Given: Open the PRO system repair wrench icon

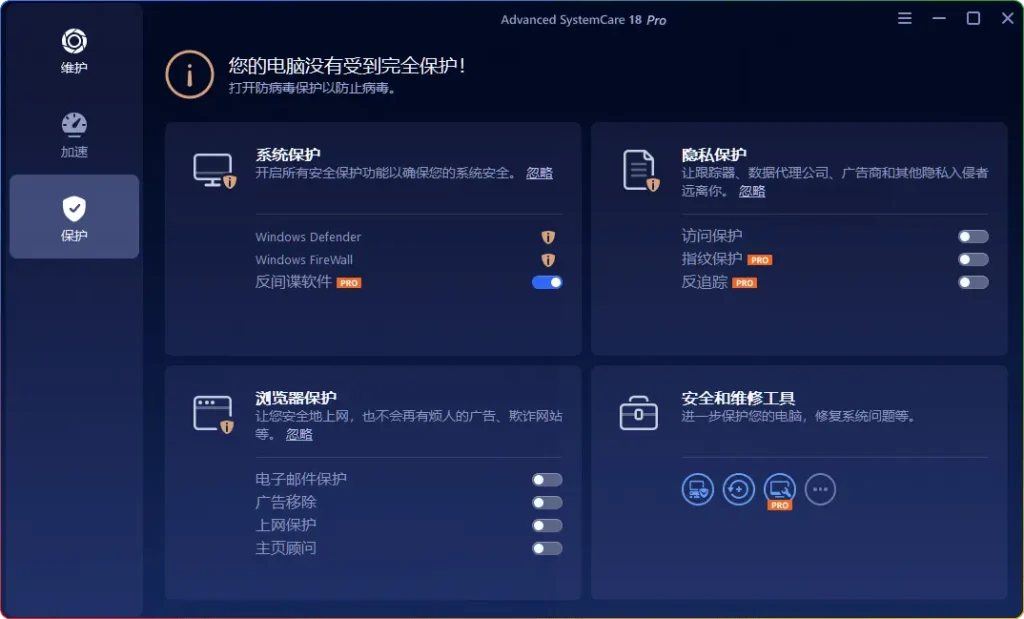Looking at the screenshot, I should [x=778, y=490].
